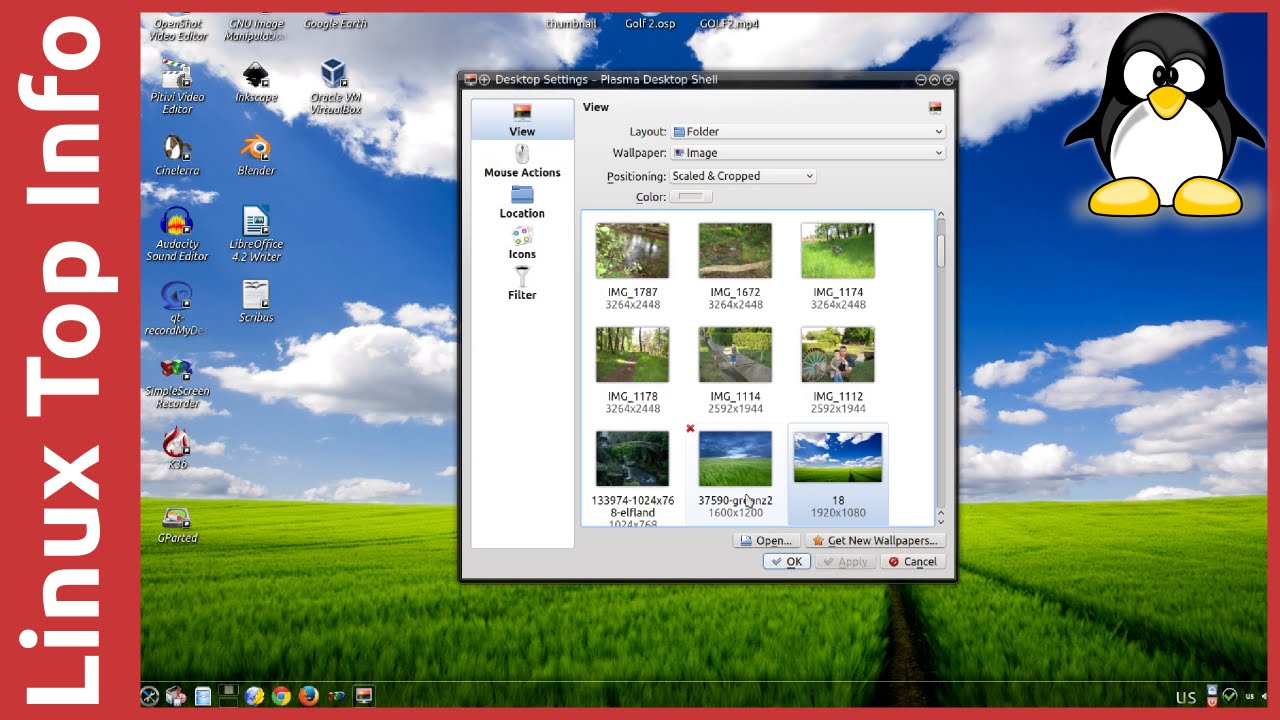Expand the Wallpaper dropdown showing Image

coord(808,153)
